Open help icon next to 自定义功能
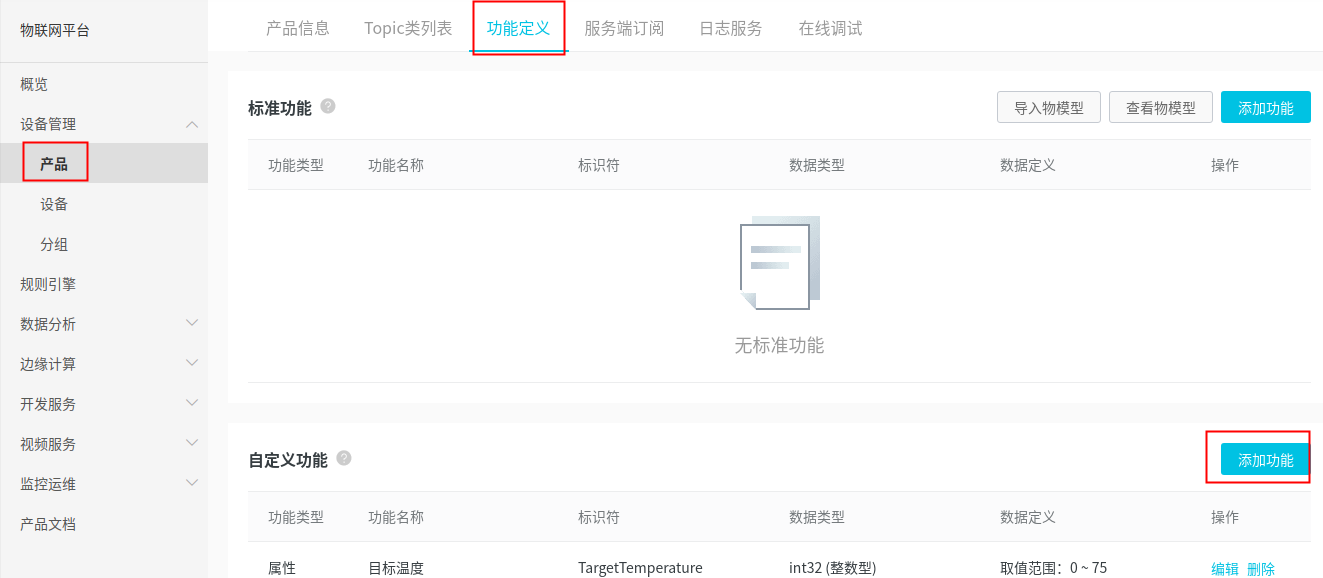 coord(344,458)
